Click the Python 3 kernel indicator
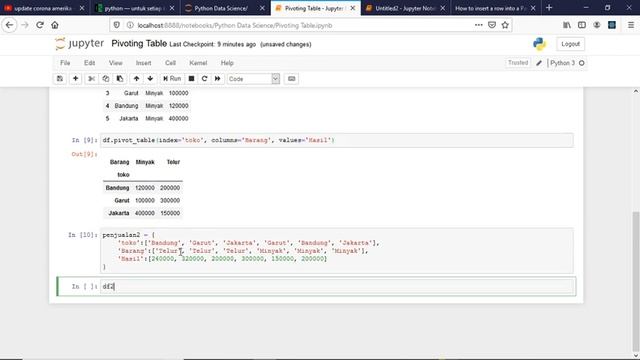This screenshot has height=360, width=640. point(567,63)
